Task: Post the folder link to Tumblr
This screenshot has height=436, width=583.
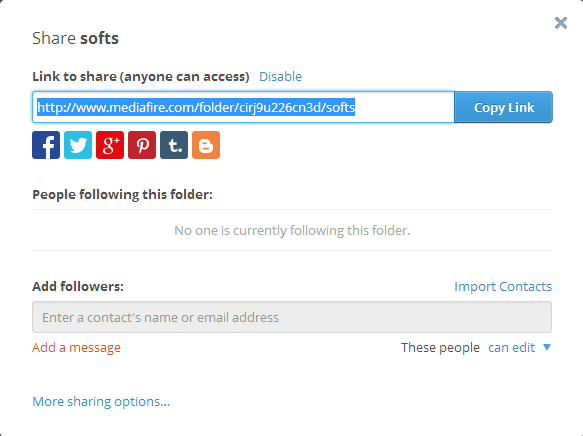Action: pos(174,145)
